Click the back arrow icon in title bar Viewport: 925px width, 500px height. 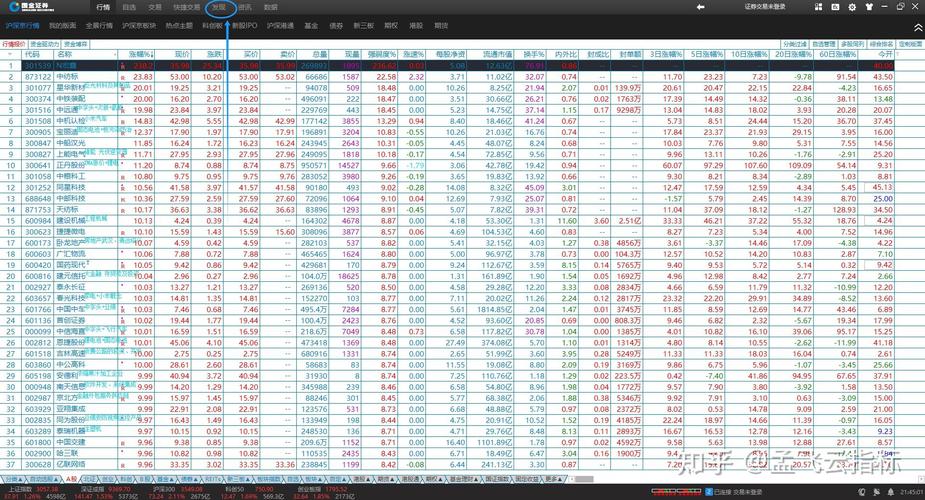[x=700, y=7]
